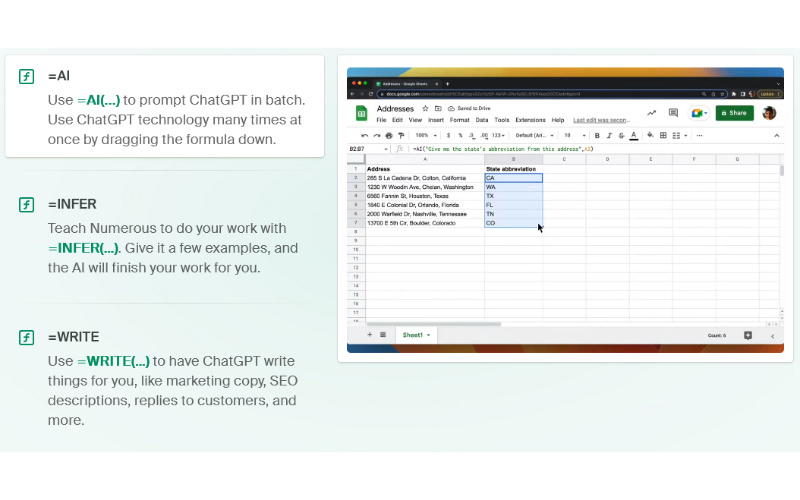
Task: Open the 100% zoom dropdown
Action: coord(426,136)
